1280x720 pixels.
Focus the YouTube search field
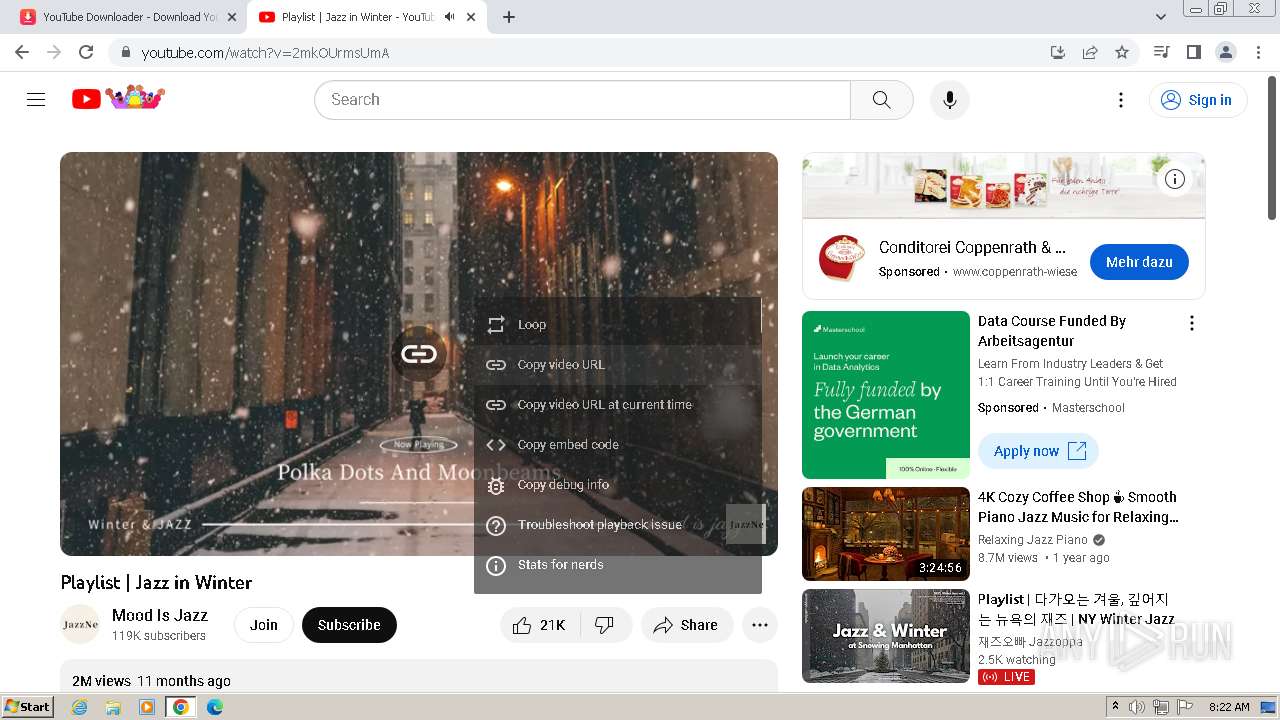[582, 99]
